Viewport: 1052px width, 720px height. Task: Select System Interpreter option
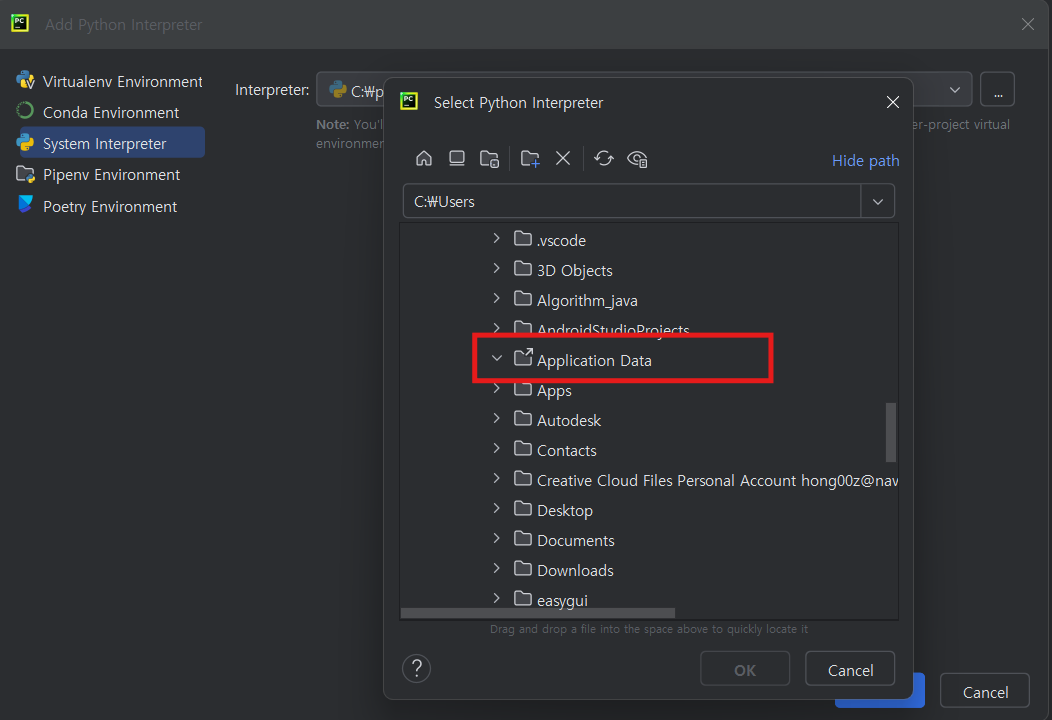click(111, 143)
